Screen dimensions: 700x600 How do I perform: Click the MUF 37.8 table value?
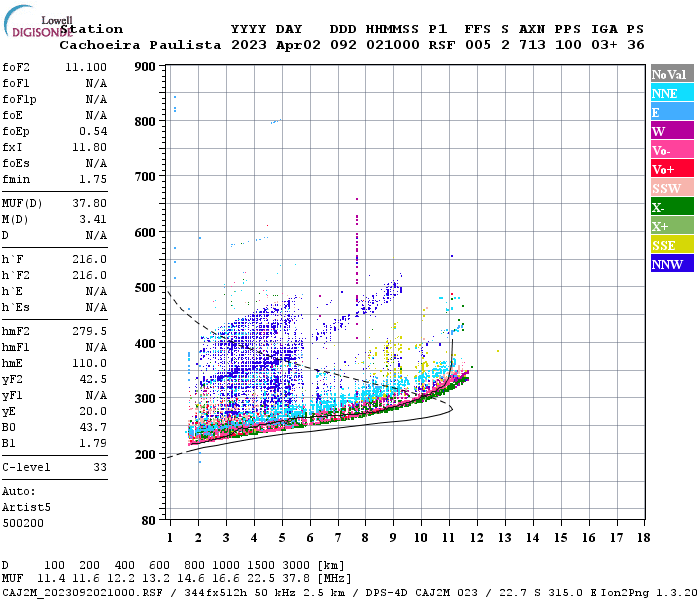tap(296, 579)
